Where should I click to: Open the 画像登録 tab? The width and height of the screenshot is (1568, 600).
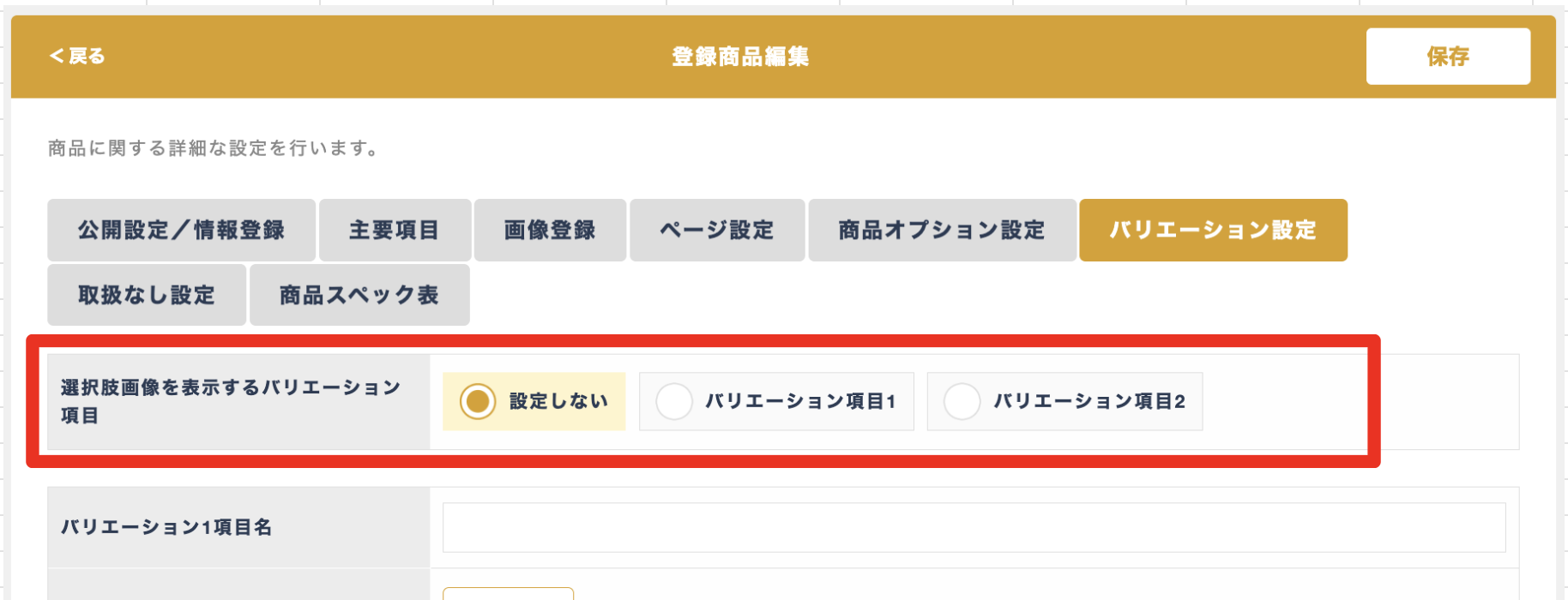tap(550, 230)
